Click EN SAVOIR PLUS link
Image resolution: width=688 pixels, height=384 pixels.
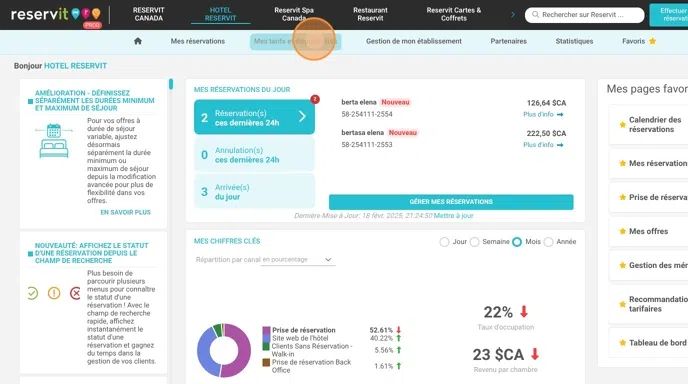(125, 212)
